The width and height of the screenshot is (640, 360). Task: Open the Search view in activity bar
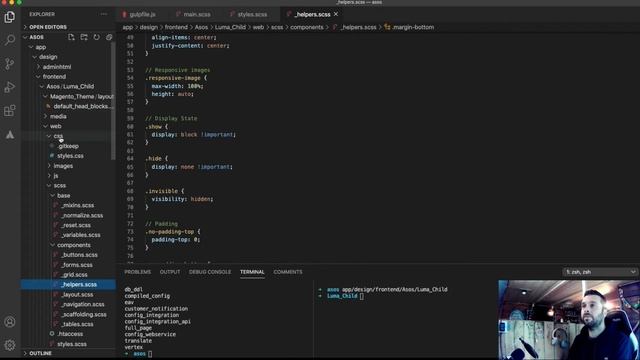(x=10, y=40)
